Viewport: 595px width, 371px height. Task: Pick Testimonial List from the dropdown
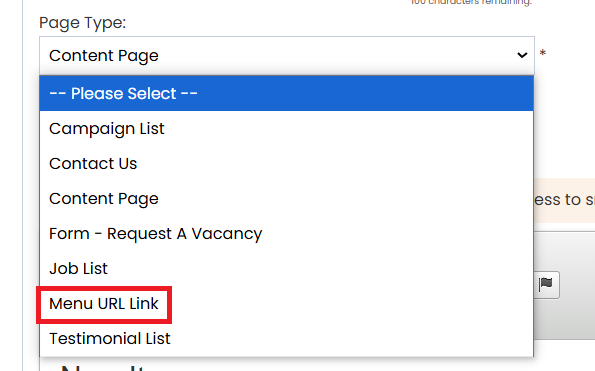click(x=286, y=338)
